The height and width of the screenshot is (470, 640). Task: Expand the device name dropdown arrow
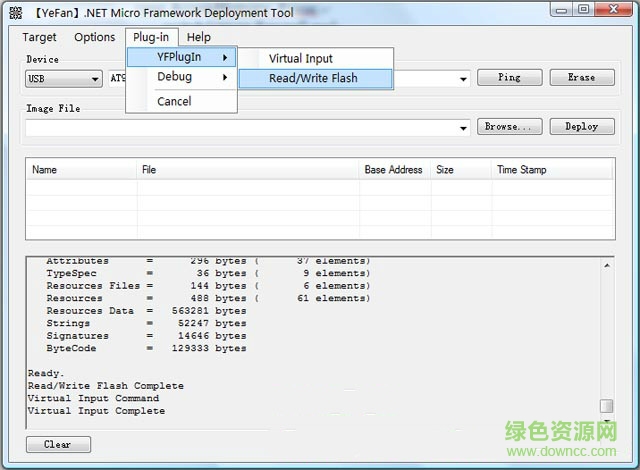[x=464, y=79]
